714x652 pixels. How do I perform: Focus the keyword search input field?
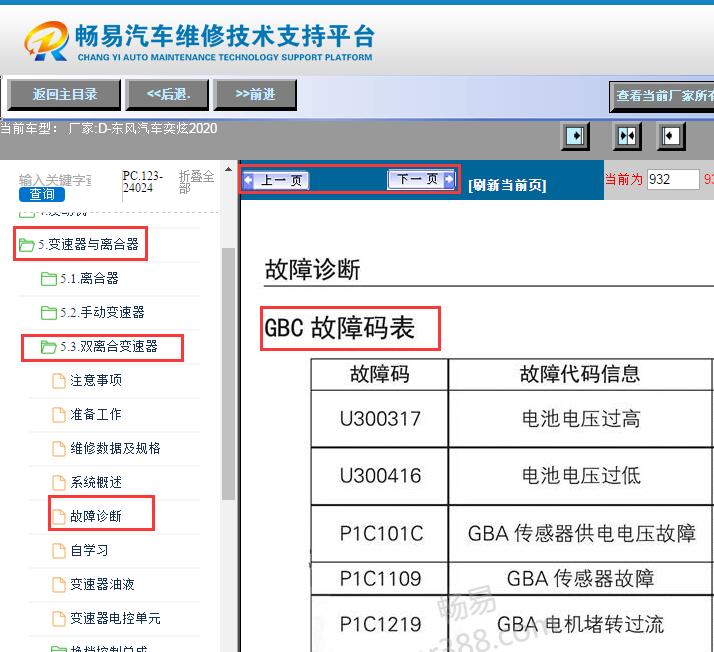[x=55, y=180]
